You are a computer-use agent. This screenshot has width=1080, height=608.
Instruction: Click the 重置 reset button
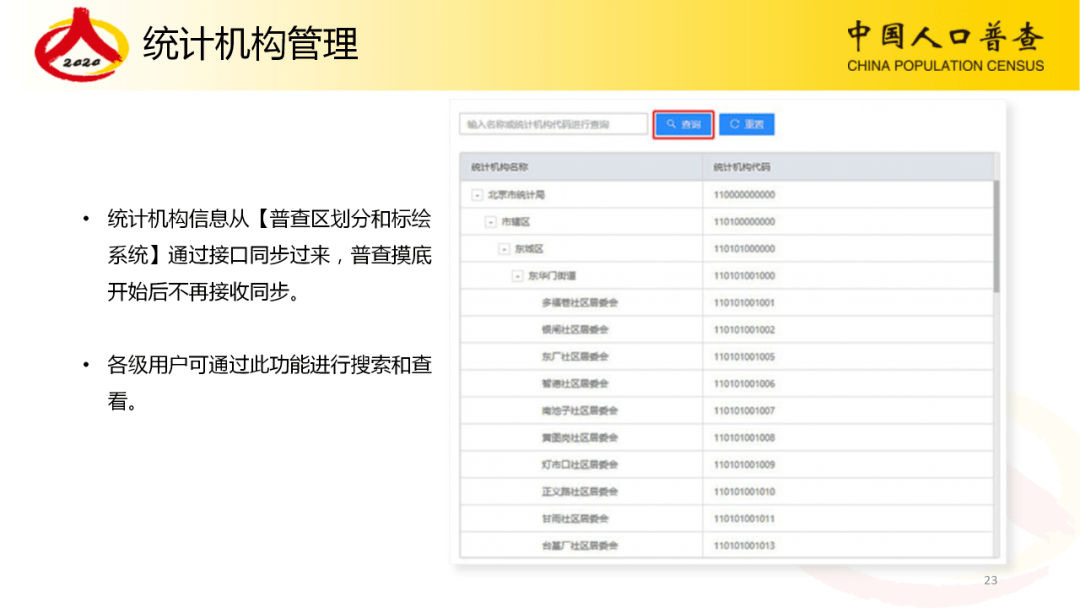tap(747, 124)
